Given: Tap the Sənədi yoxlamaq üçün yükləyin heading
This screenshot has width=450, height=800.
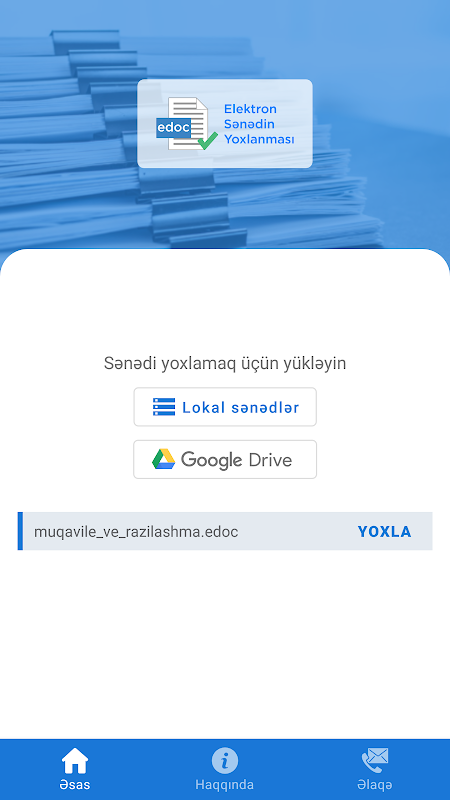Looking at the screenshot, I should (225, 364).
